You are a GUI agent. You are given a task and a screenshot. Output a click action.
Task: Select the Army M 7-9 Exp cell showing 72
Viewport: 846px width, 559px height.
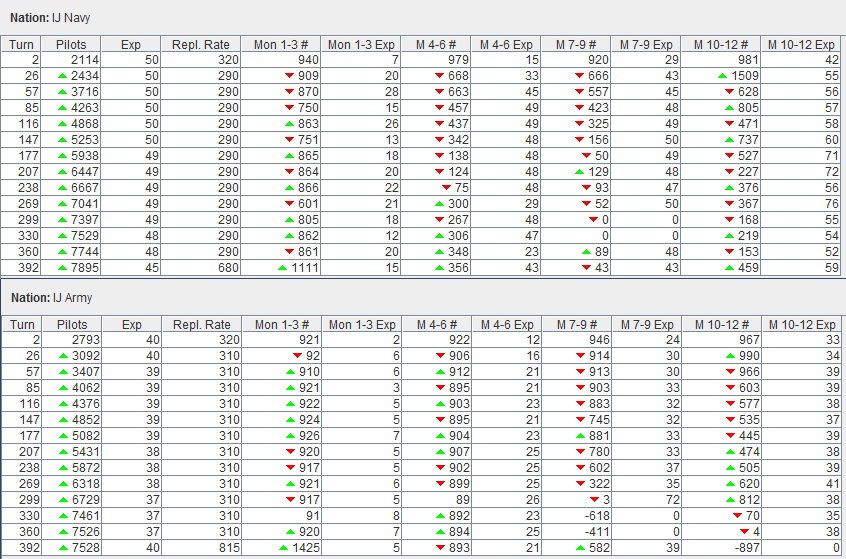(x=647, y=500)
